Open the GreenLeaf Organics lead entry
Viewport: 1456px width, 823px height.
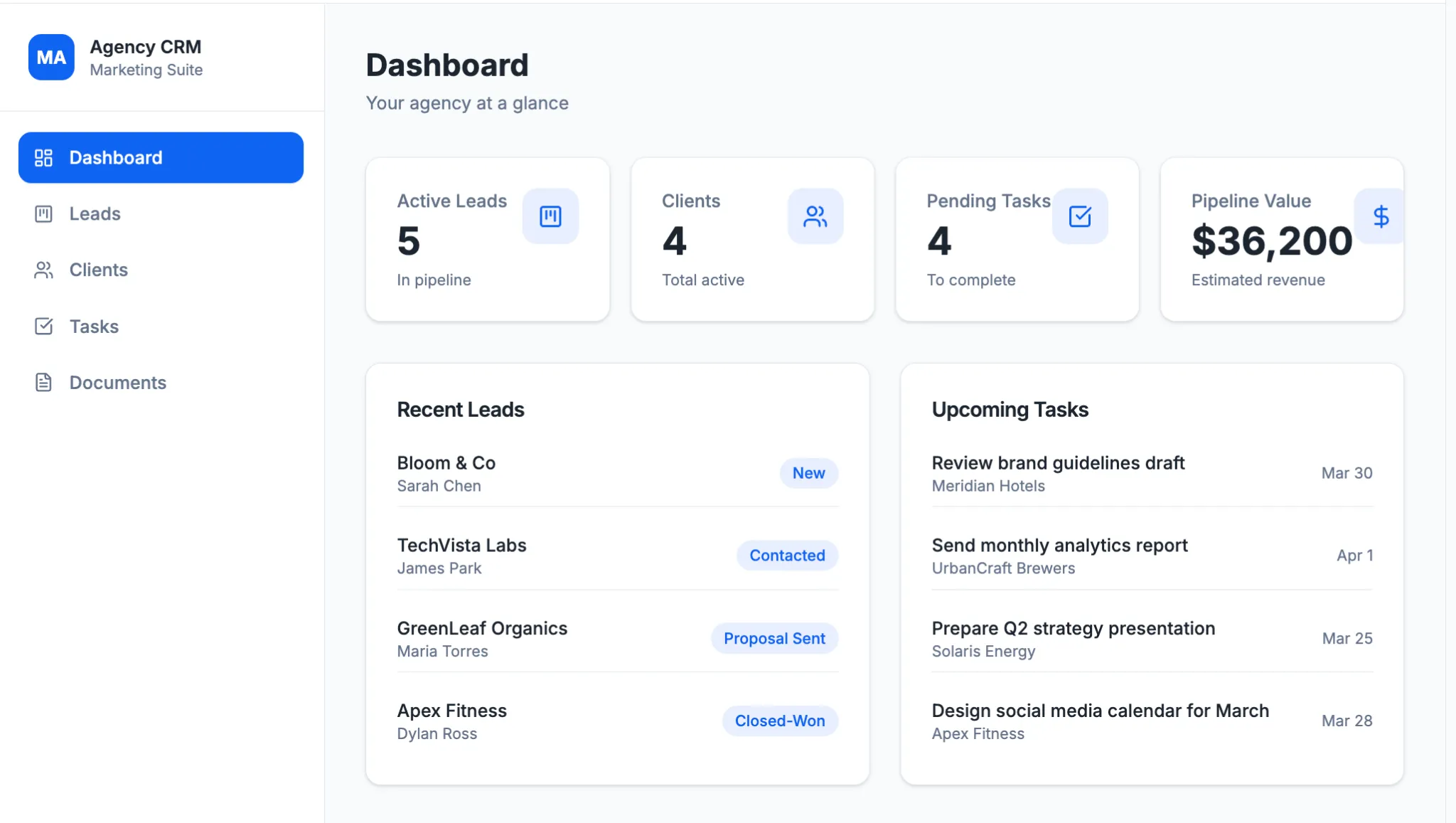(x=482, y=628)
